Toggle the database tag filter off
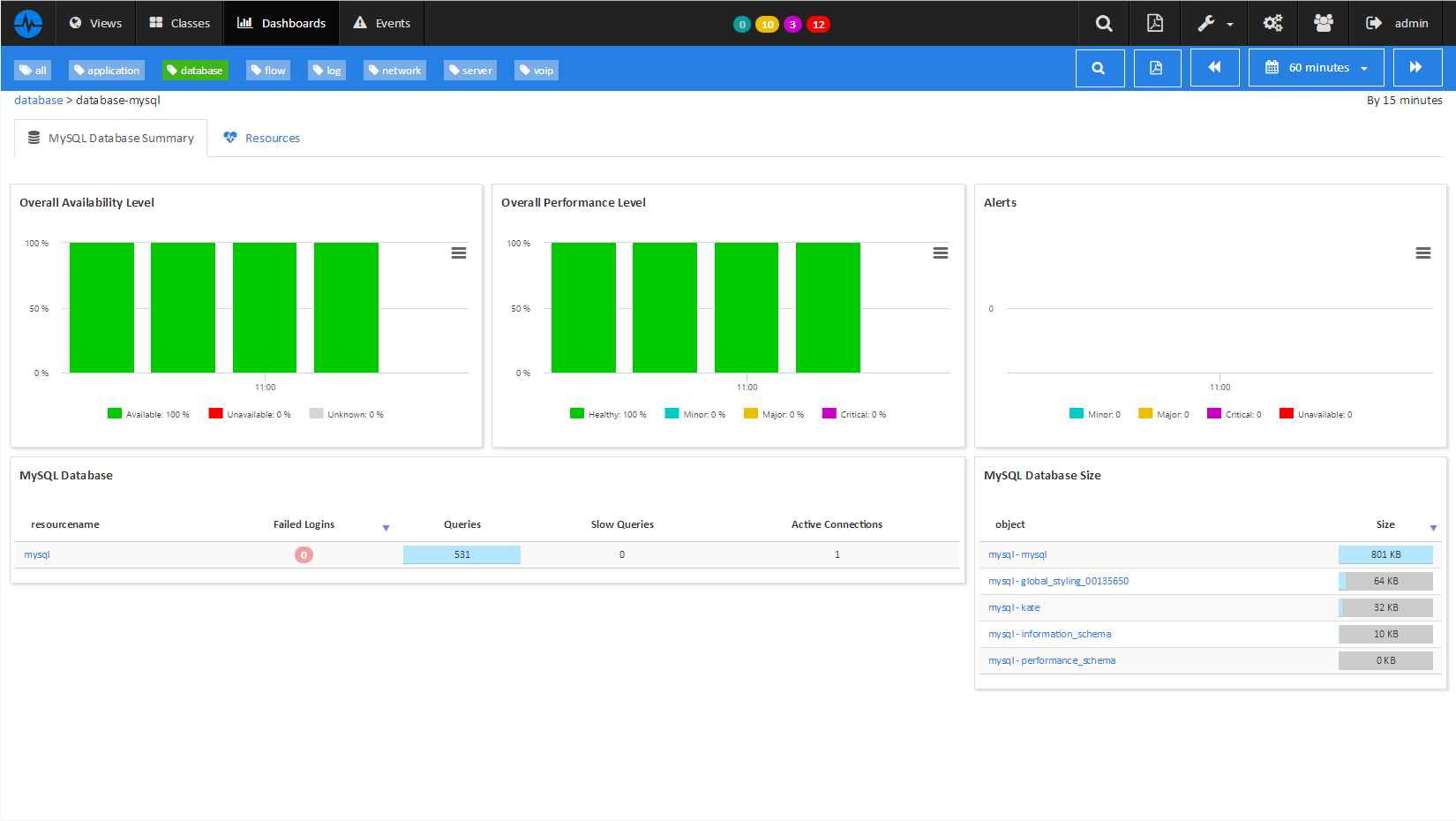The image size is (1456, 821). [195, 70]
